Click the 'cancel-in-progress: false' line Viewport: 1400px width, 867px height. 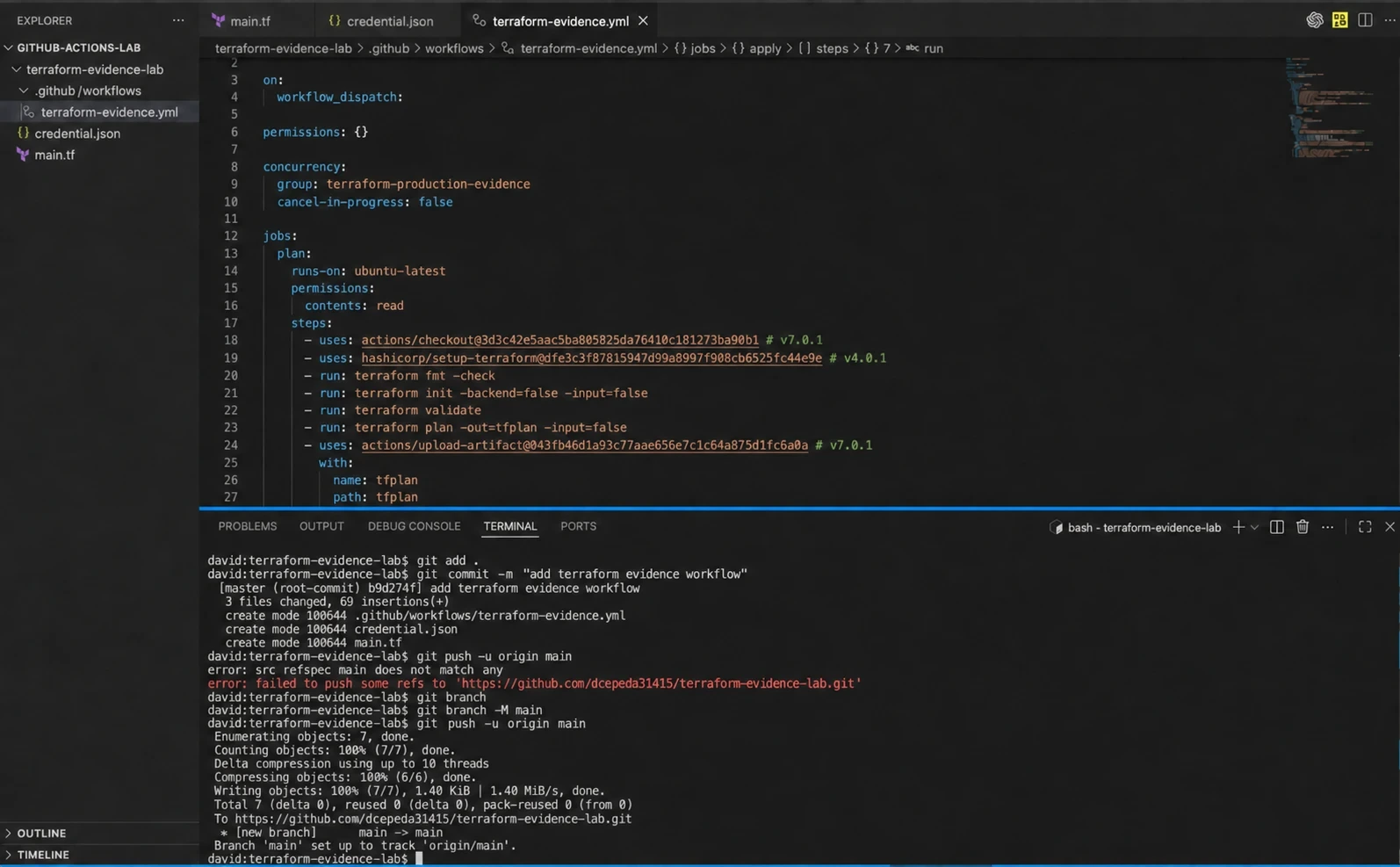click(364, 202)
